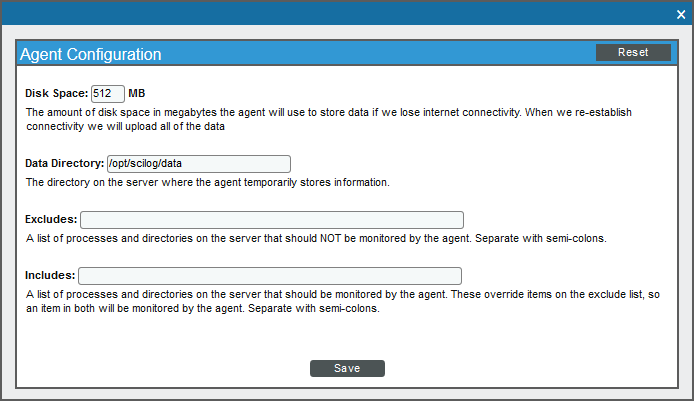
Task: Click the Data Directory label
Action: point(65,163)
